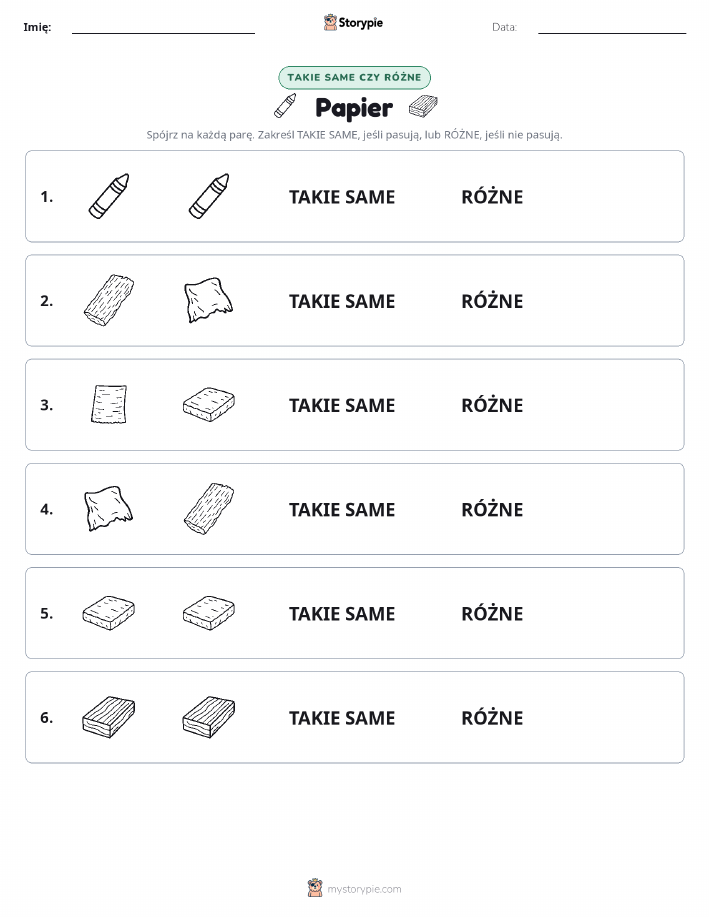Choose RÓŻNE for row 3
Screen dimensions: 709x917
point(492,405)
